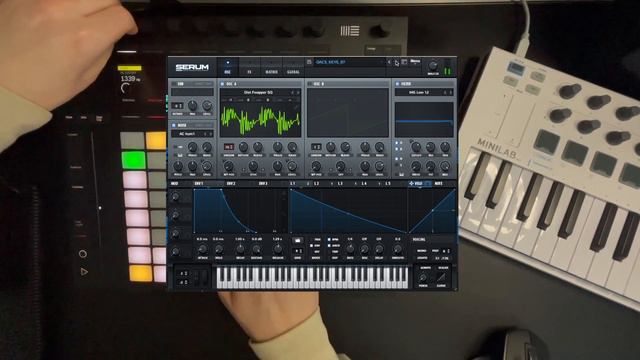This screenshot has width=640, height=360.
Task: Select next noise sample arrow
Action: [x=211, y=134]
